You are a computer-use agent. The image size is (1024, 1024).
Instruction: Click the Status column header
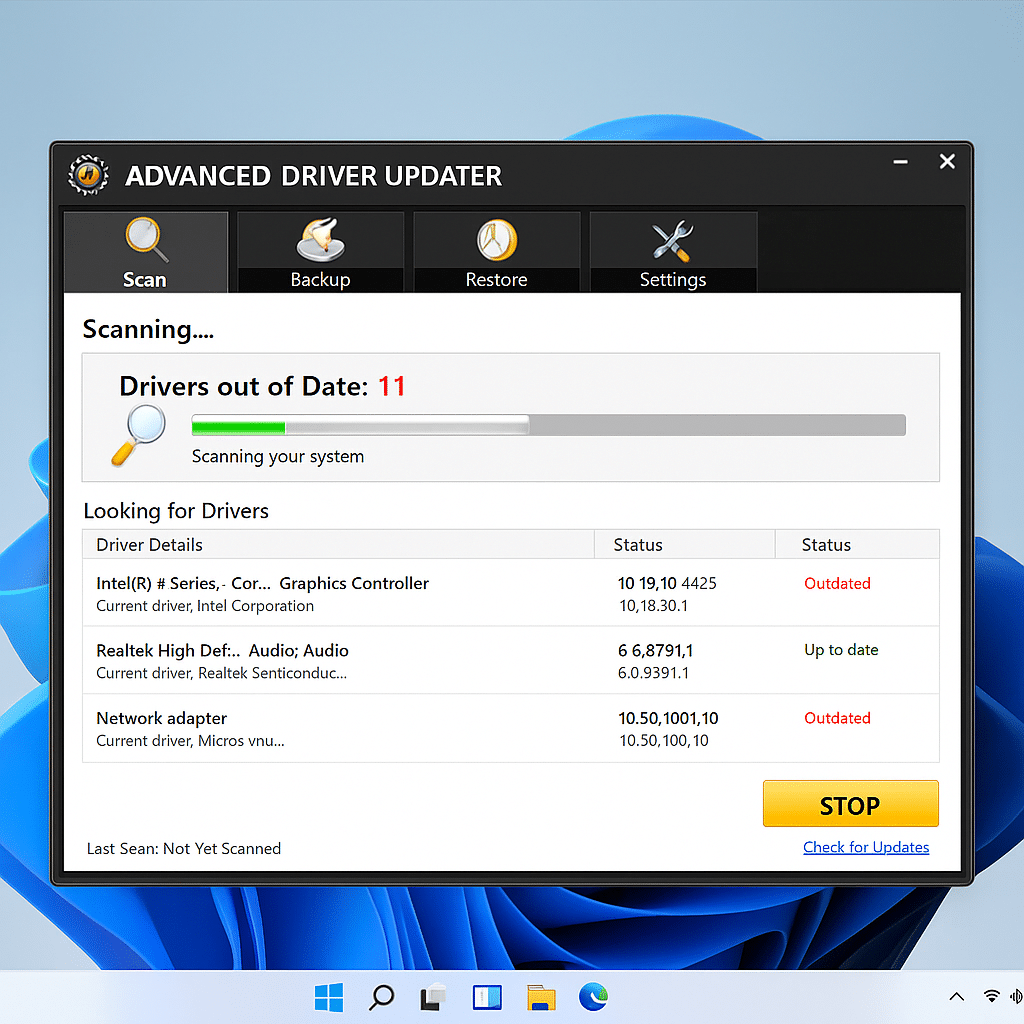pyautogui.click(x=637, y=544)
